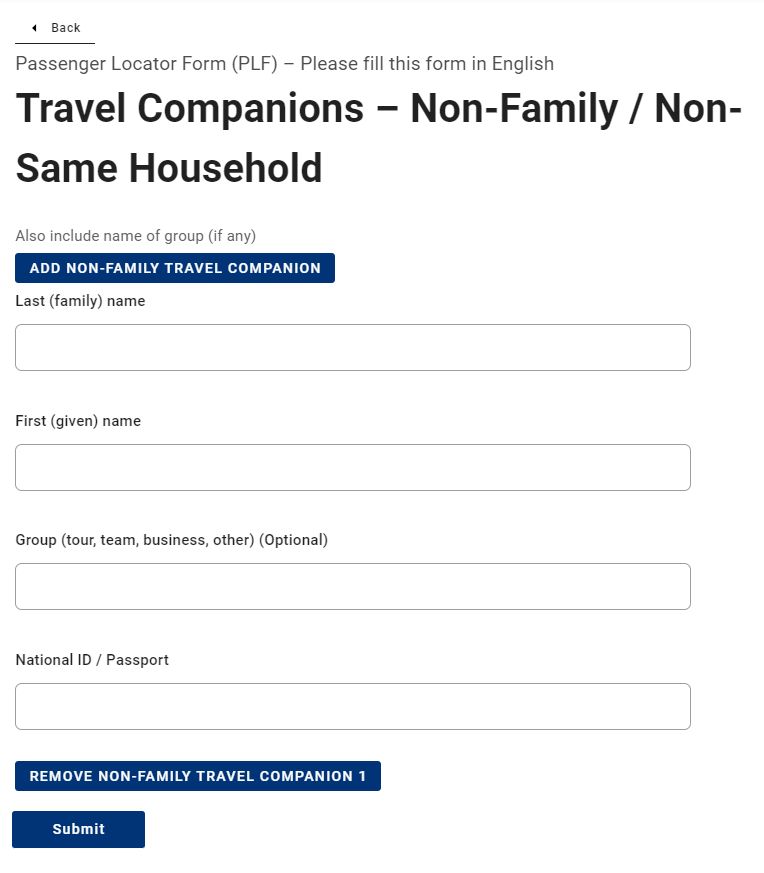
Task: Click the 'National ID / Passport' label
Action: coord(92,660)
